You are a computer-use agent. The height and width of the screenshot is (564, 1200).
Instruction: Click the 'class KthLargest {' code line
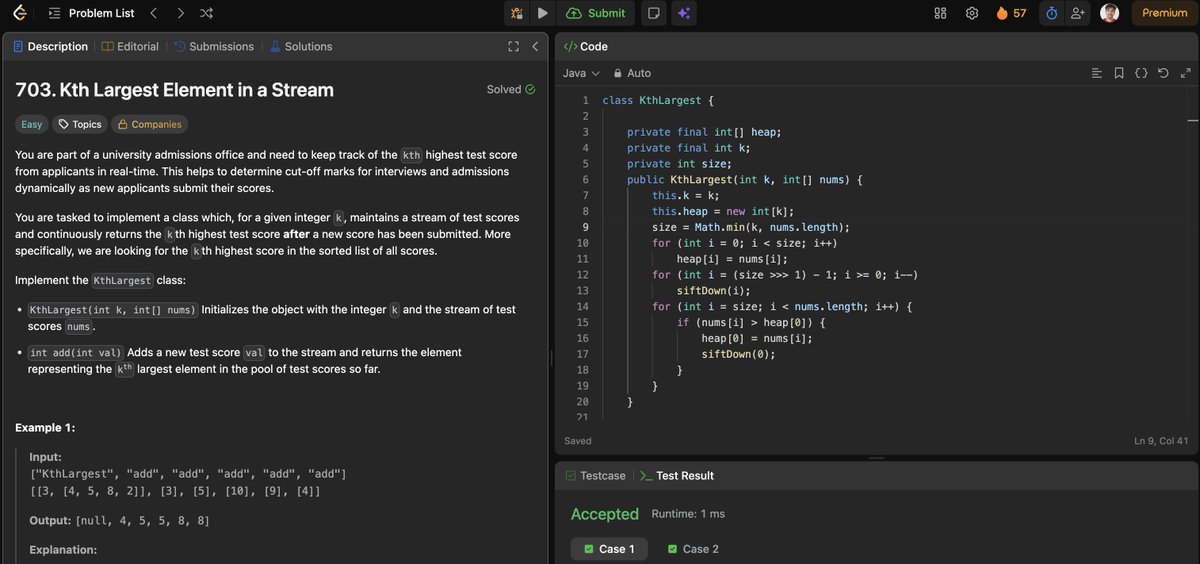[658, 100]
